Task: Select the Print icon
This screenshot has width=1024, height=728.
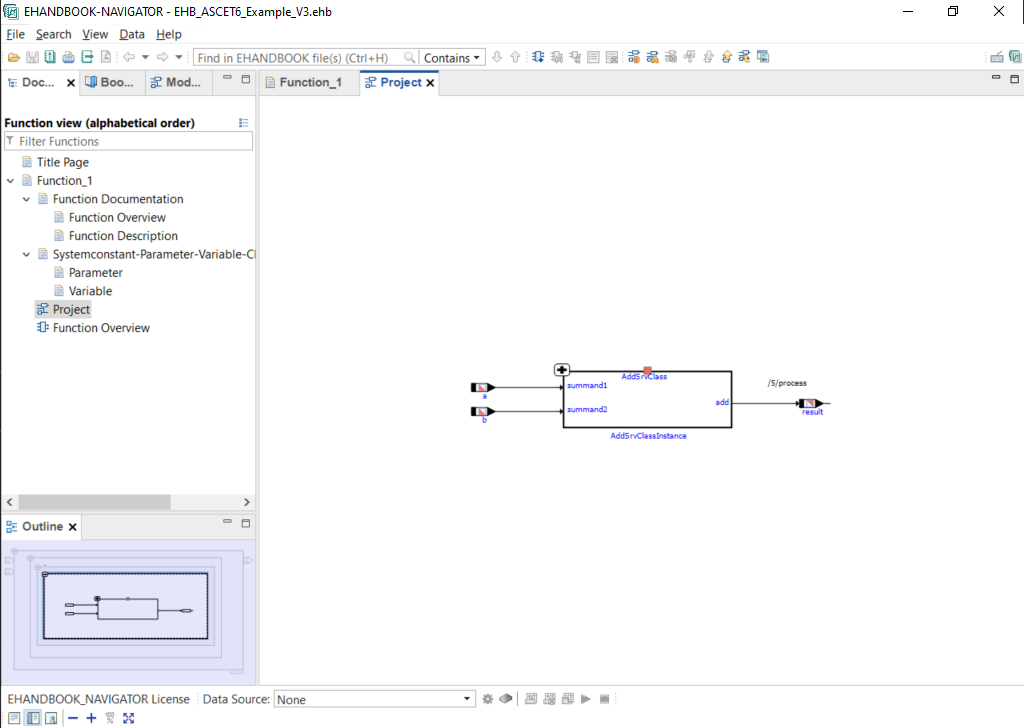Action: point(67,57)
